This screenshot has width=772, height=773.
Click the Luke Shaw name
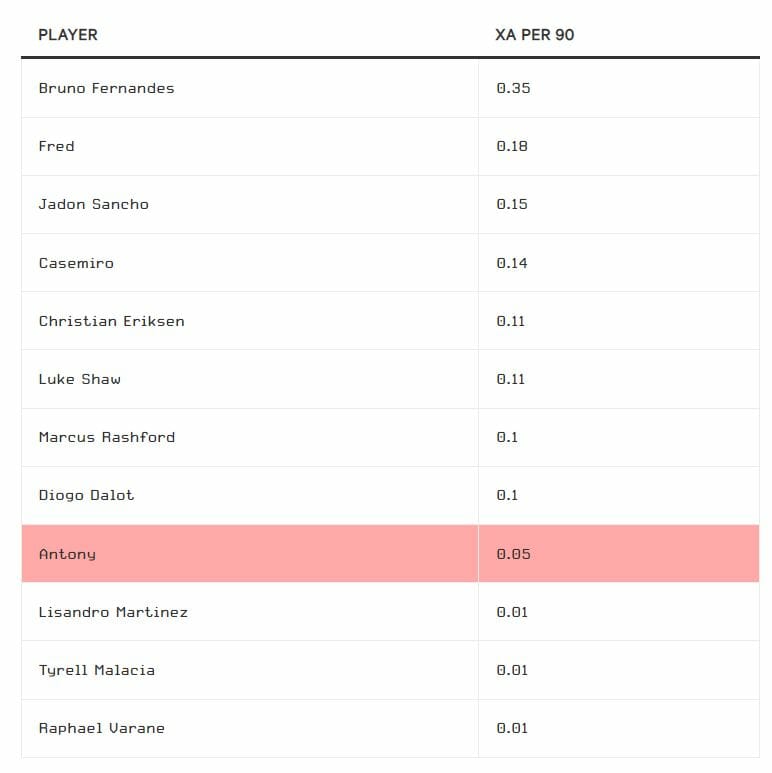tap(79, 379)
